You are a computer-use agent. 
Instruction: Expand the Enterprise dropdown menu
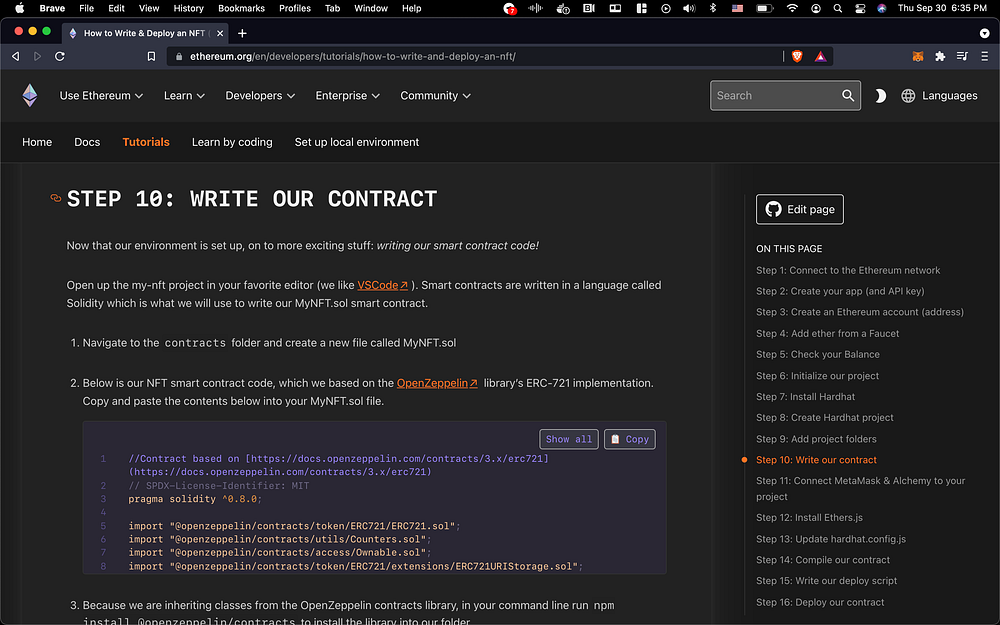click(x=348, y=96)
